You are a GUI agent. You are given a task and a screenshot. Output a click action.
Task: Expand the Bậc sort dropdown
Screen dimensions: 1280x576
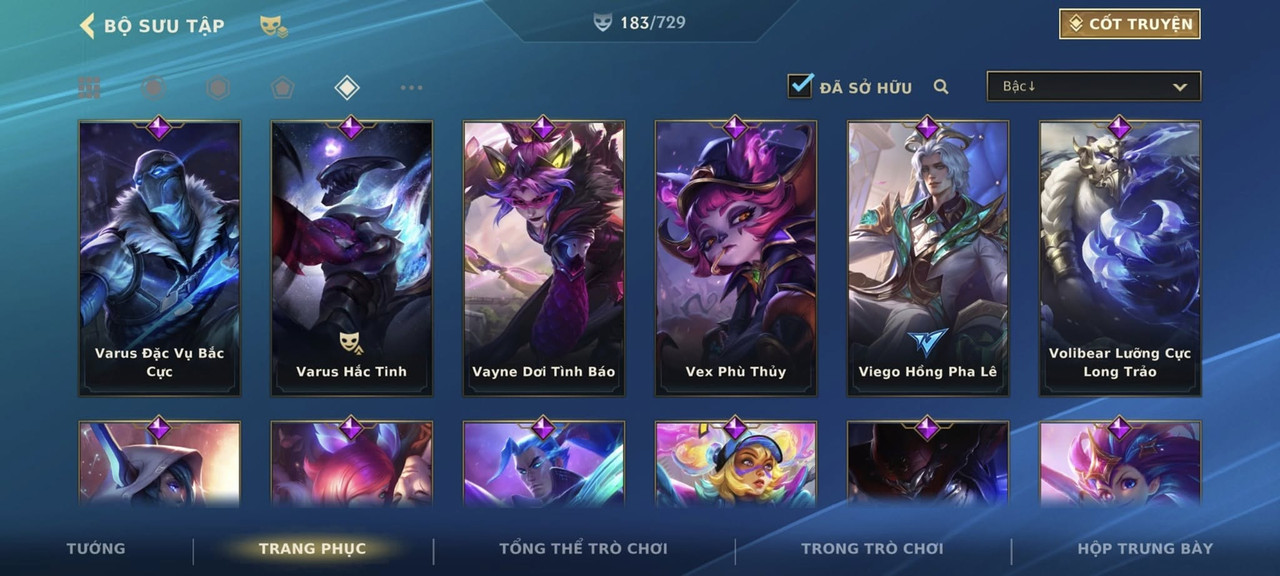pyautogui.click(x=1094, y=87)
